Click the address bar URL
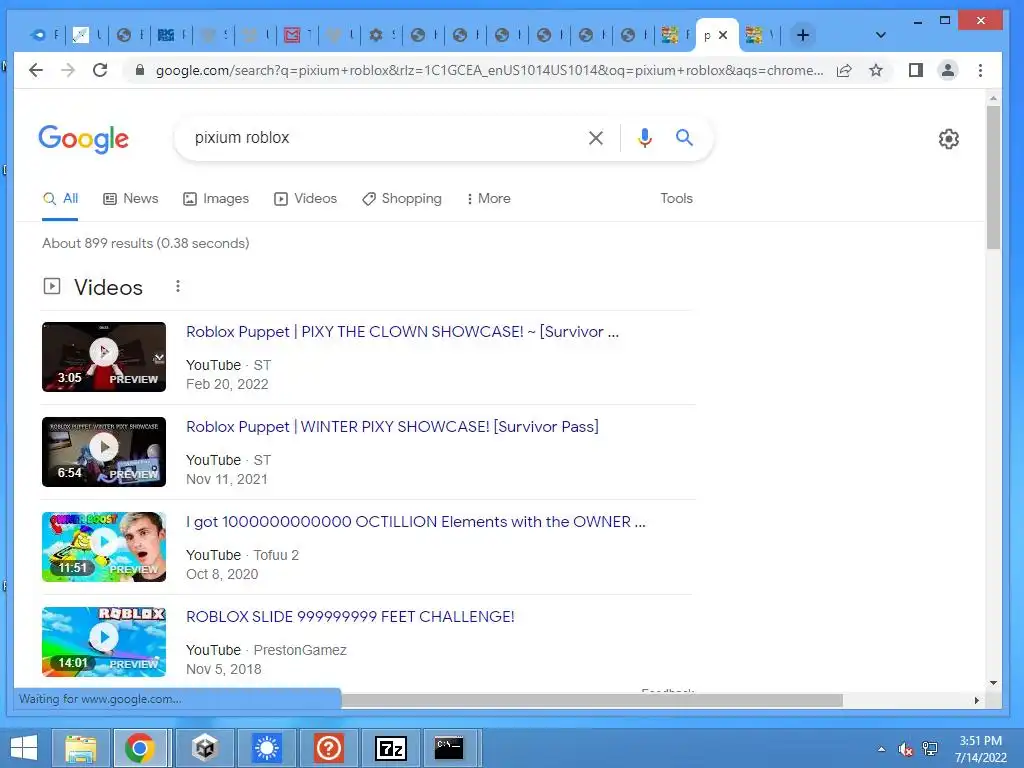The image size is (1024, 768). (488, 71)
